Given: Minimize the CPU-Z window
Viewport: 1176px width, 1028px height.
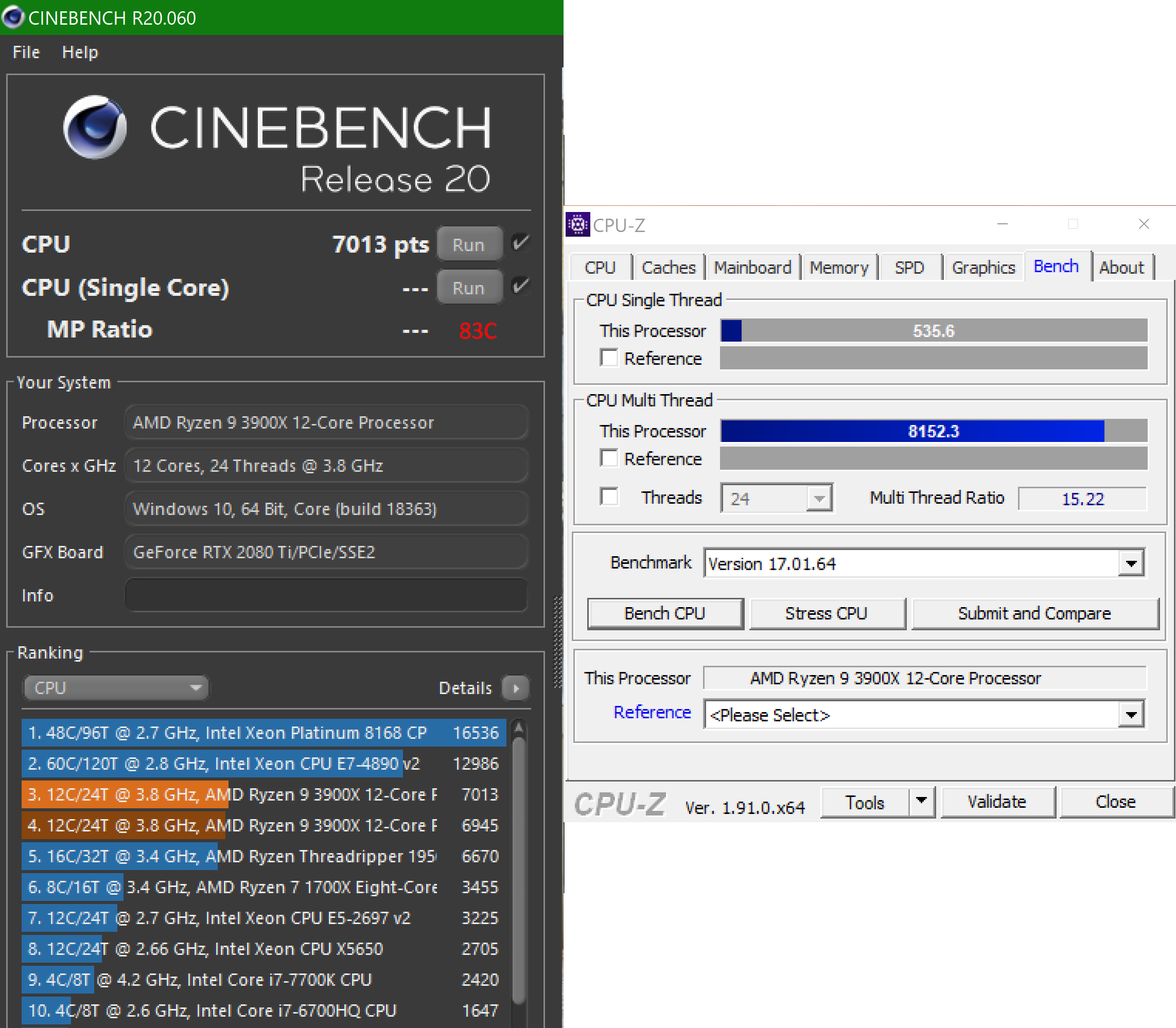Looking at the screenshot, I should [1002, 224].
